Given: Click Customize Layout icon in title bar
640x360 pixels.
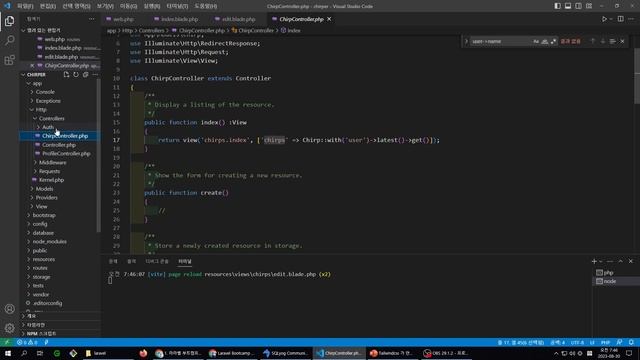Looking at the screenshot, I should click(x=589, y=6).
